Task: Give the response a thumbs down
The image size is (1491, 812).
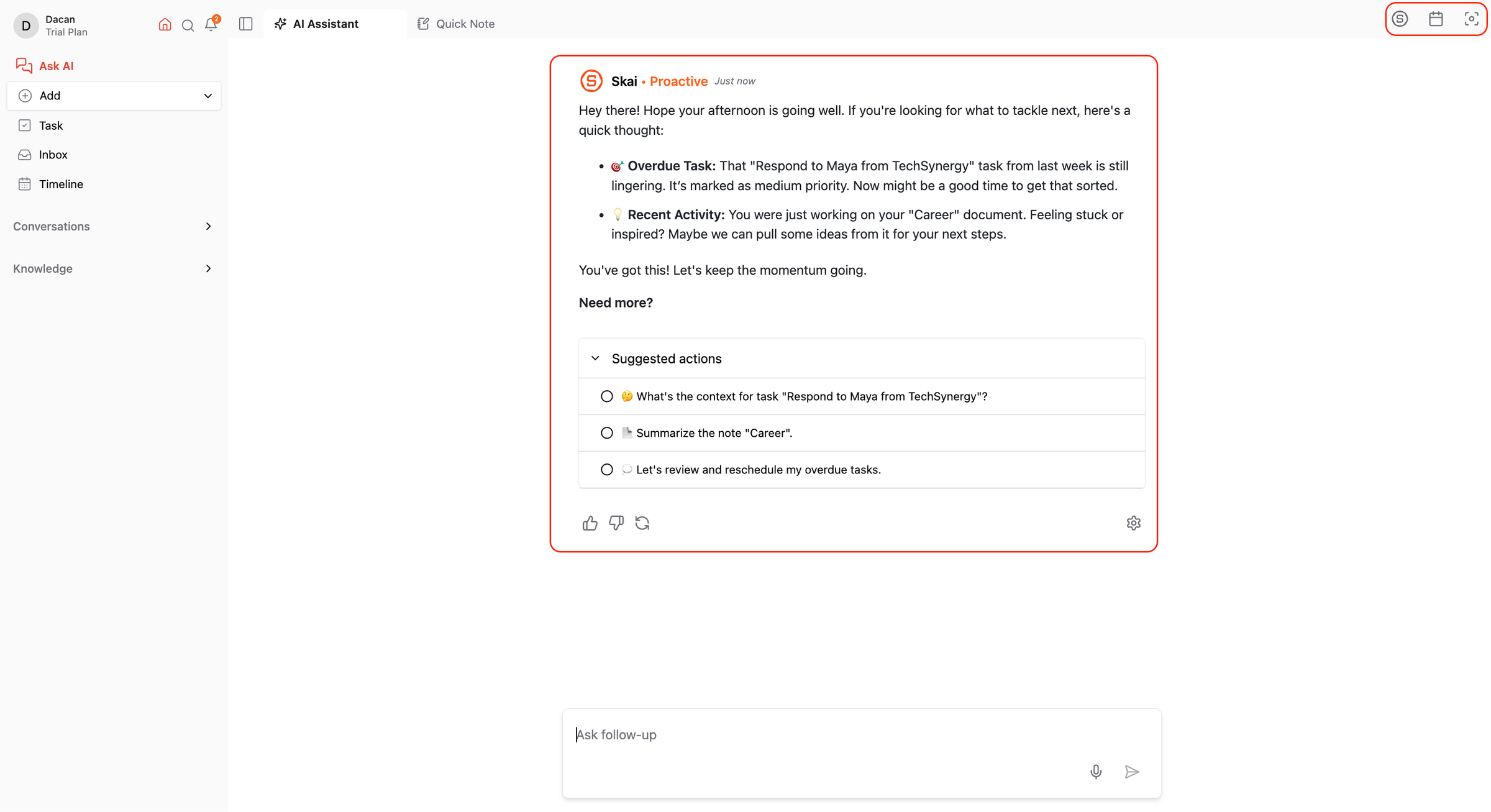Action: (x=616, y=522)
